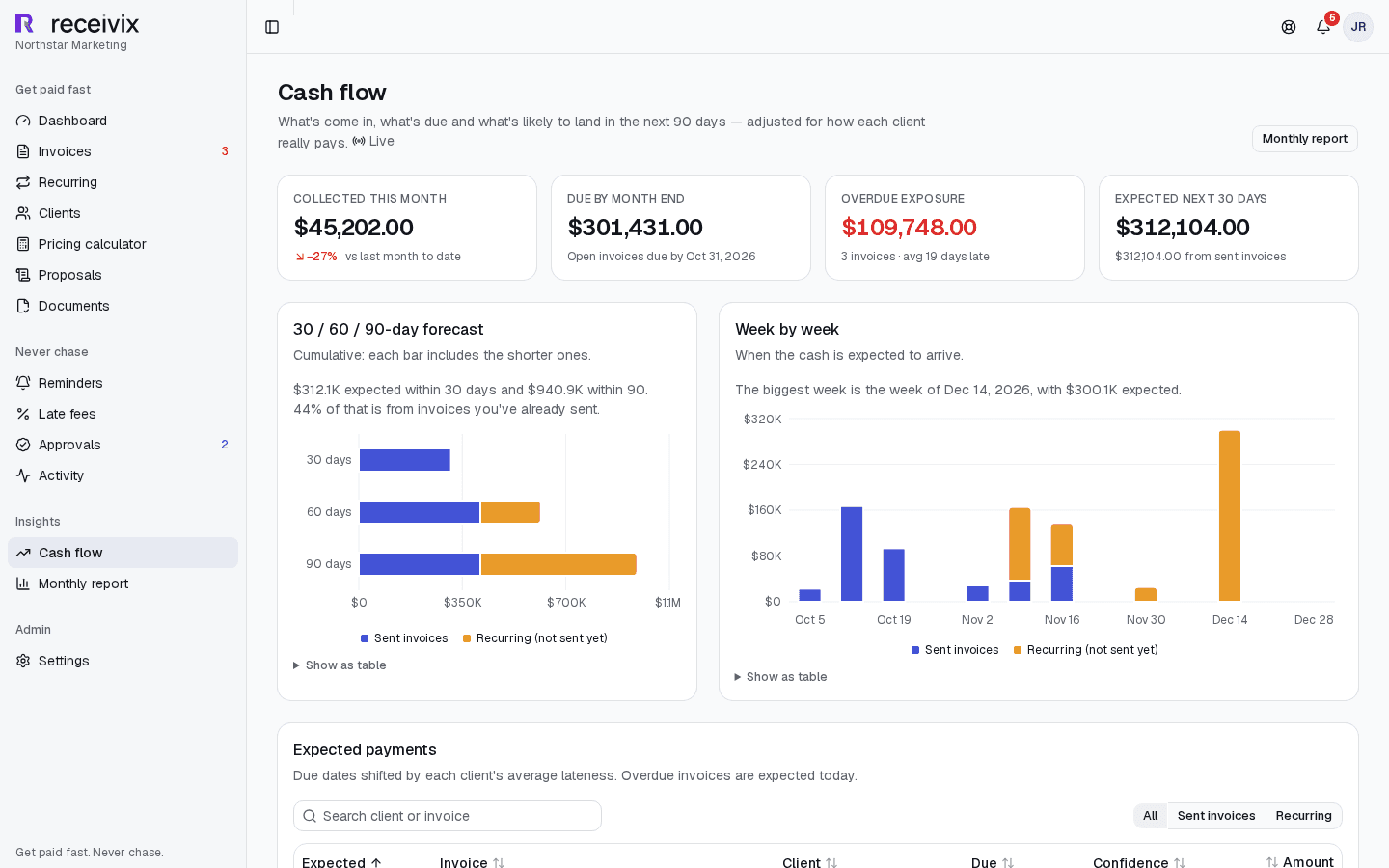Click the Clients people icon
The height and width of the screenshot is (868, 1389).
coord(23,213)
